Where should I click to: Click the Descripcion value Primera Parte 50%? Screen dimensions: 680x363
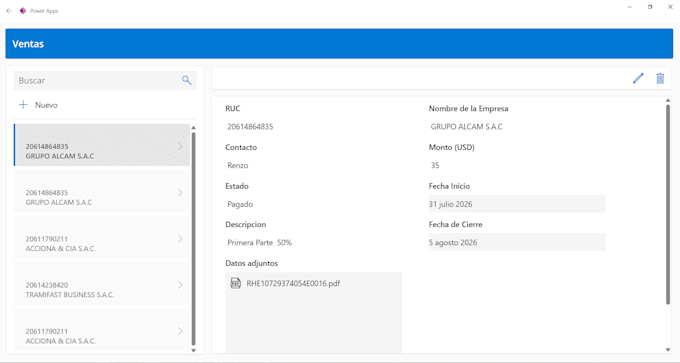[259, 242]
